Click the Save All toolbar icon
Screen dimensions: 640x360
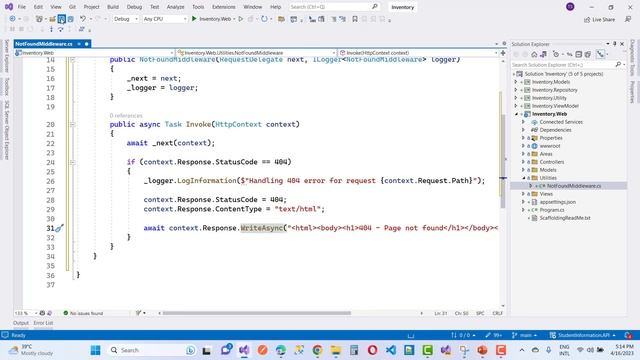click(71, 19)
